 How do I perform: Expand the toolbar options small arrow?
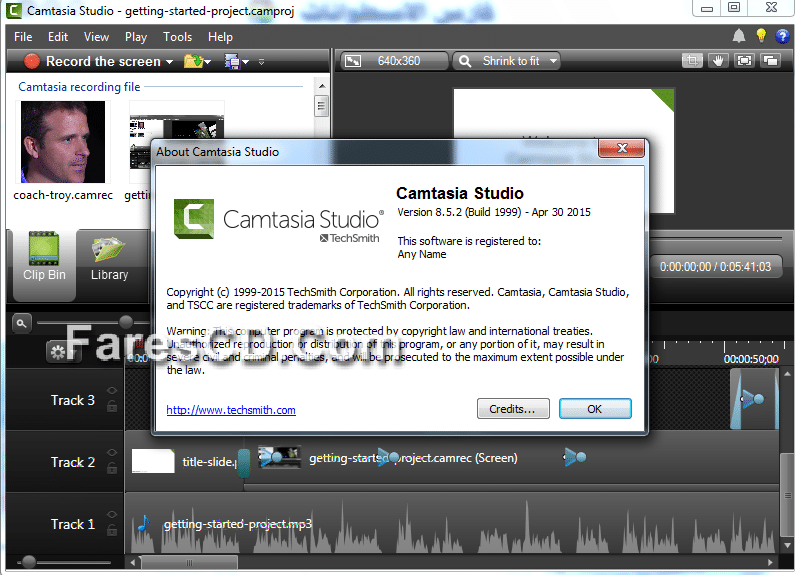tap(262, 62)
